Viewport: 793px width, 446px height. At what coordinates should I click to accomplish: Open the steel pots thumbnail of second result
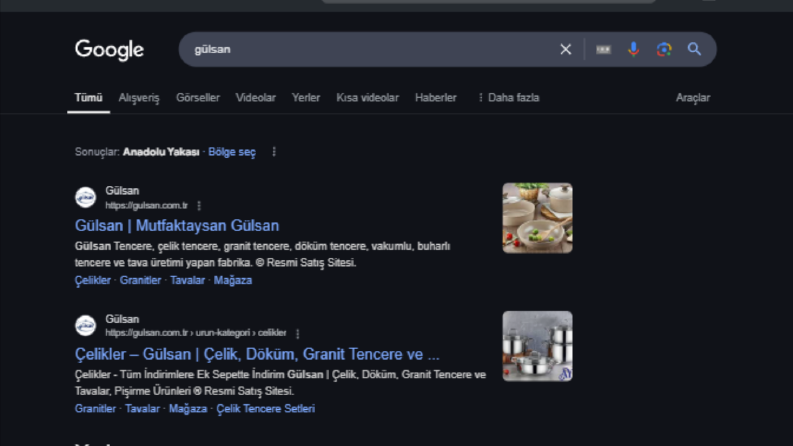(537, 346)
